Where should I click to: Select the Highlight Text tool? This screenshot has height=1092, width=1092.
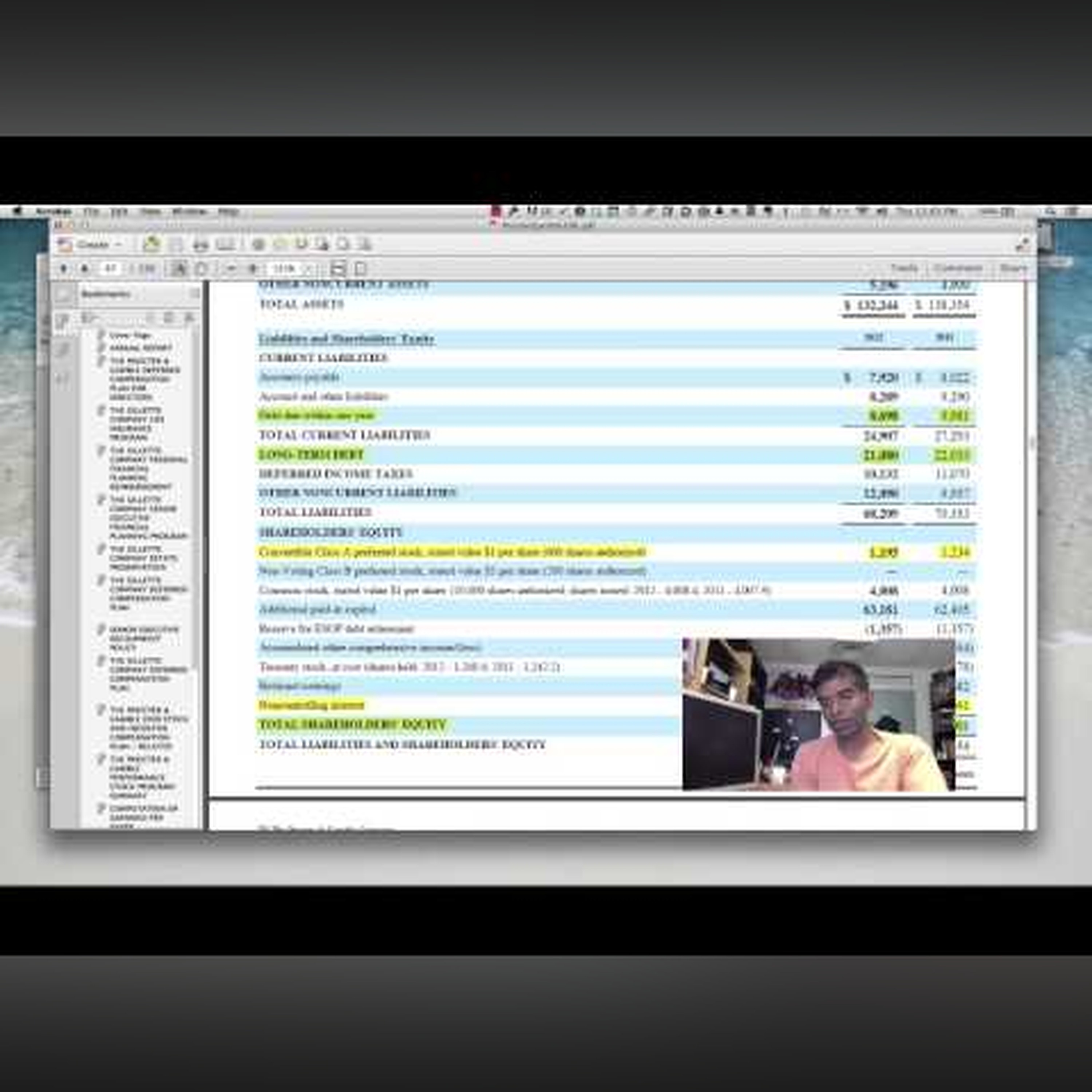301,245
